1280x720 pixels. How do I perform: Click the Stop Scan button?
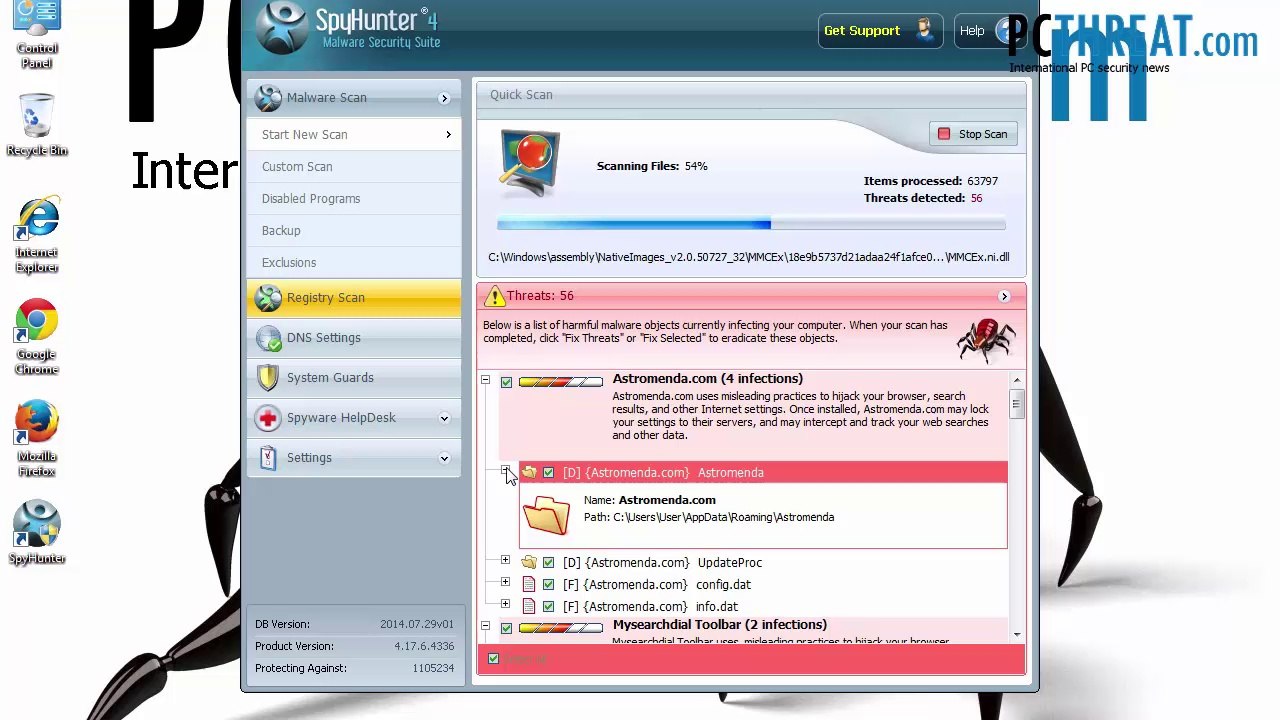973,134
